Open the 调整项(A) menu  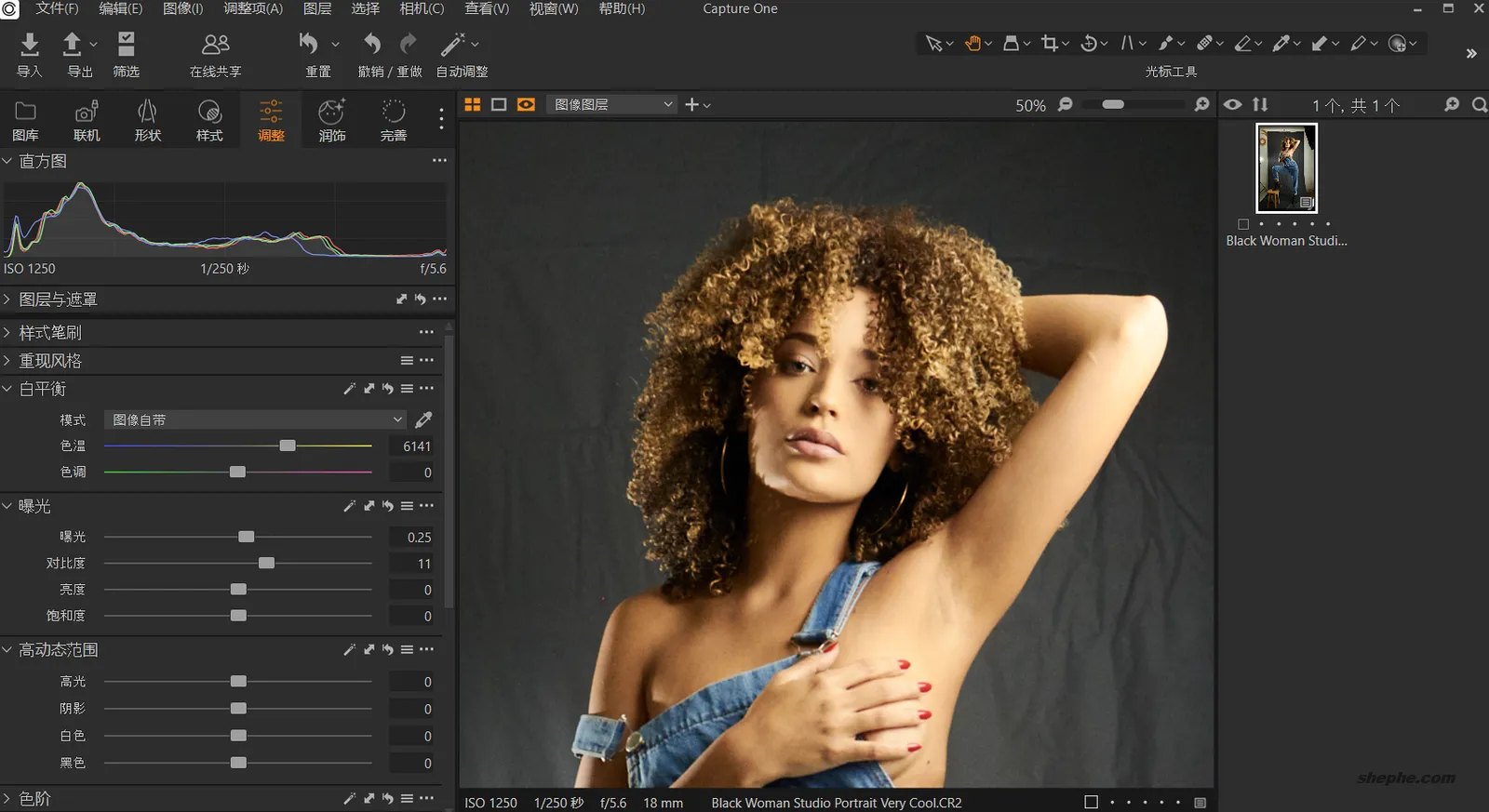pyautogui.click(x=253, y=8)
